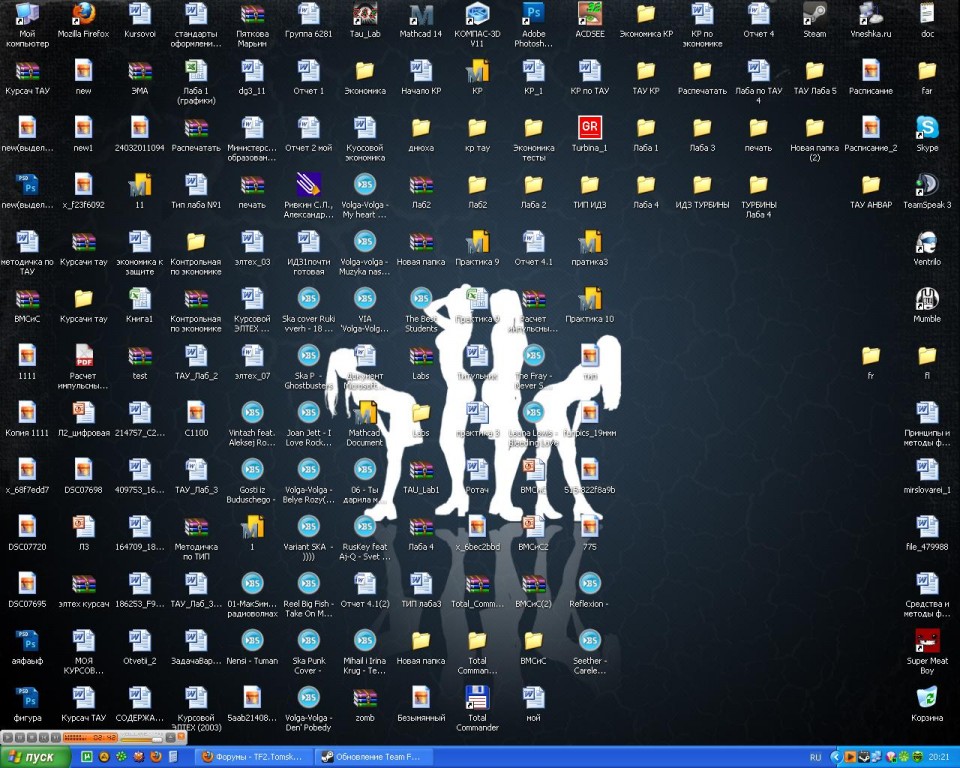The height and width of the screenshot is (768, 960).
Task: Click the Steam icon in system tray
Action: click(x=864, y=757)
